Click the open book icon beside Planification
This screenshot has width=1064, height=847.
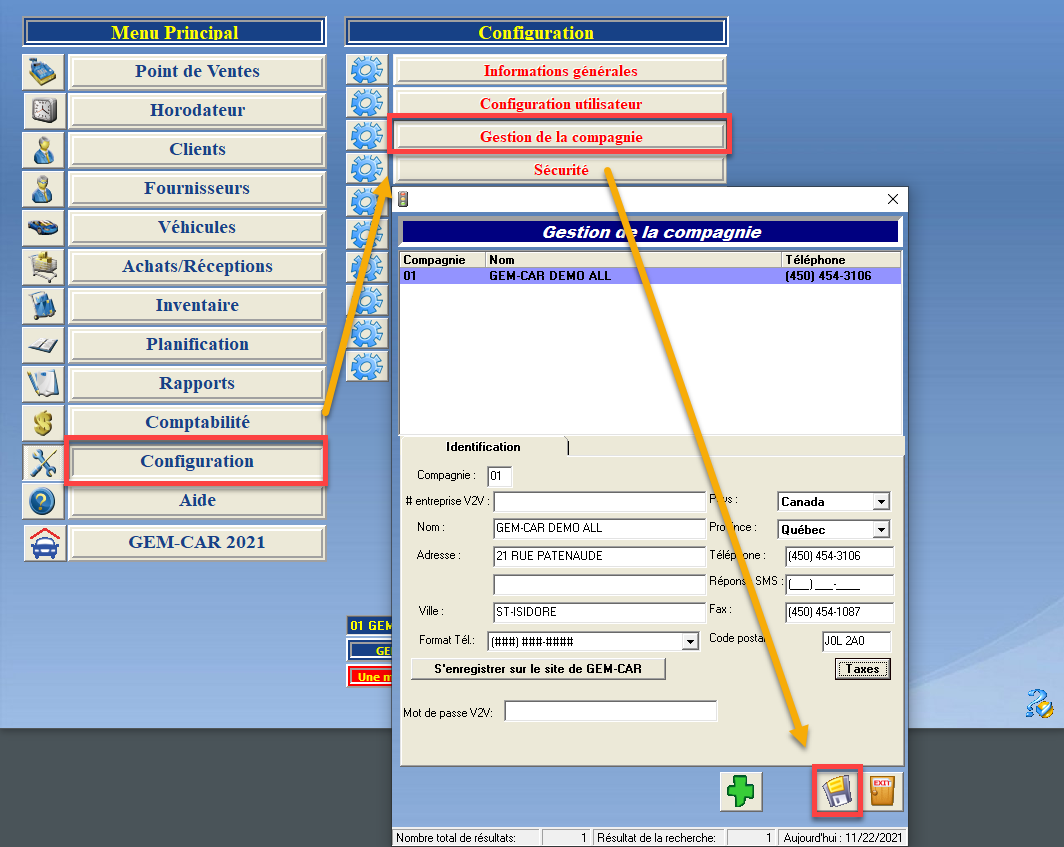click(43, 345)
